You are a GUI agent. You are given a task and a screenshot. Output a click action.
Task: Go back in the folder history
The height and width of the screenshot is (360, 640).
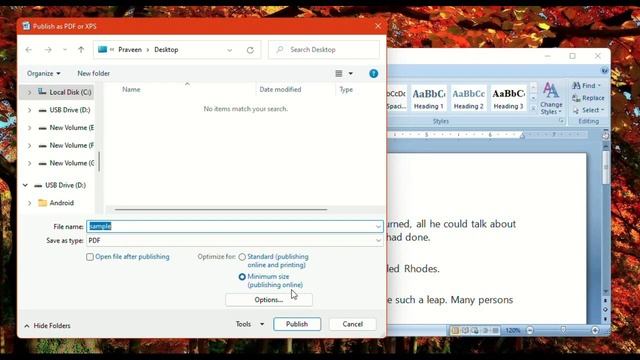(x=29, y=50)
